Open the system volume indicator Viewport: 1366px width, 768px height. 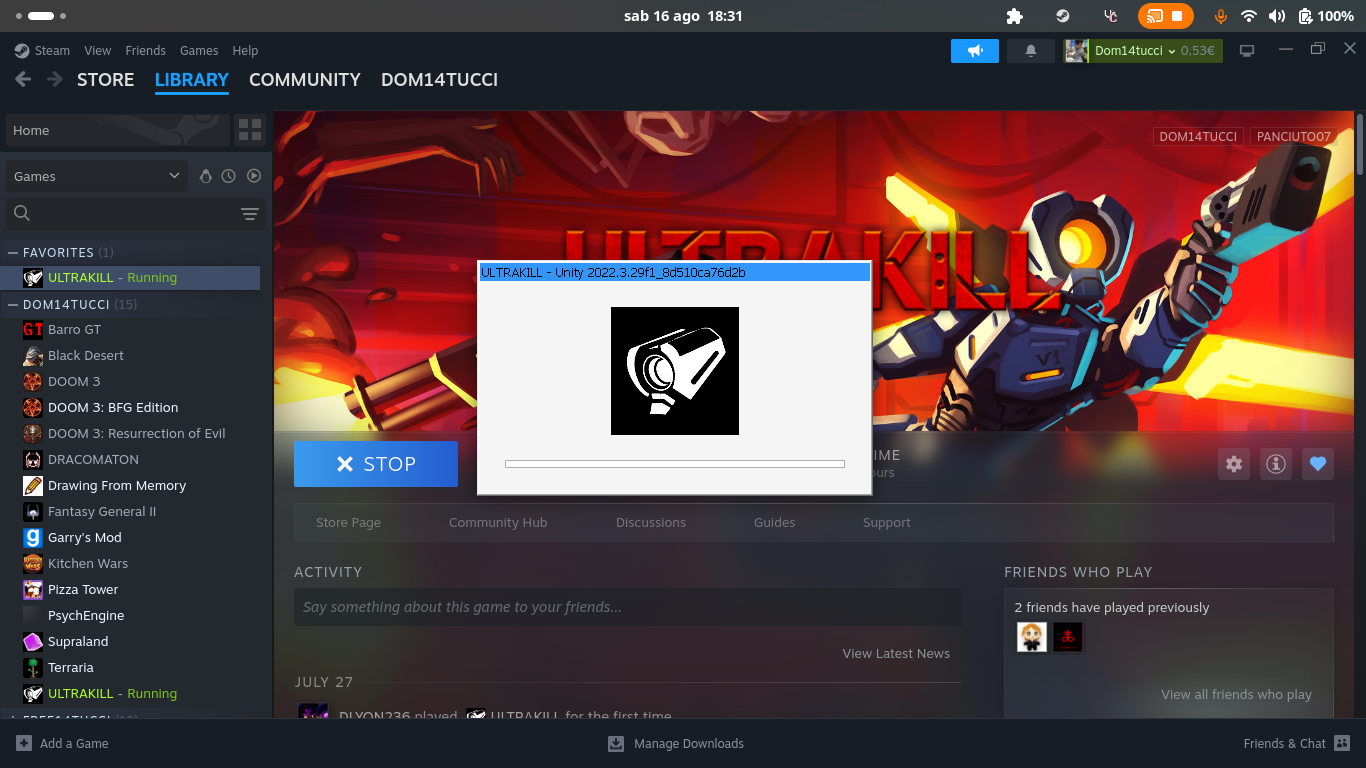tap(1277, 16)
